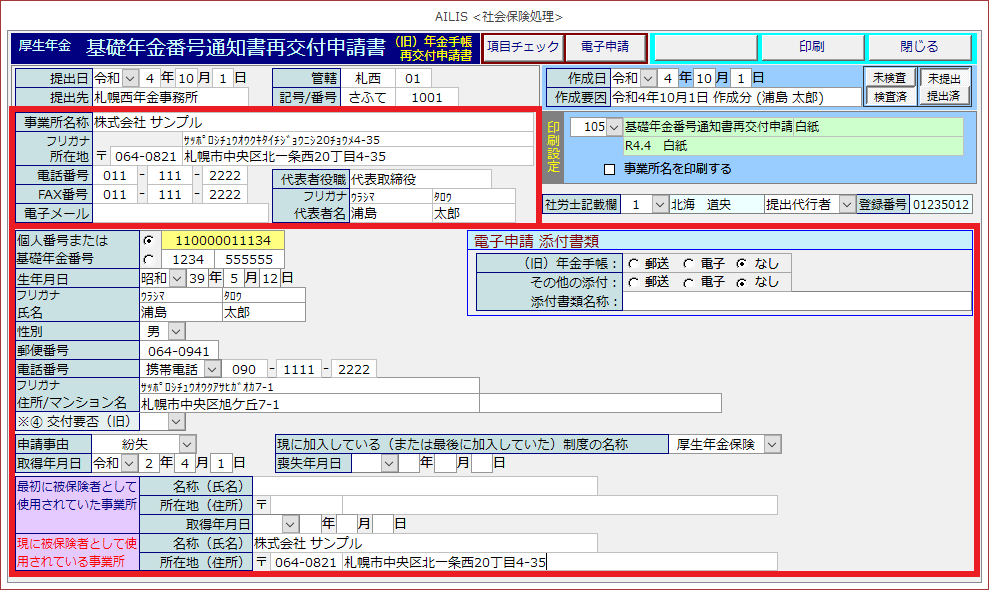
Task: Mark status as 検査済
Action: 890,97
